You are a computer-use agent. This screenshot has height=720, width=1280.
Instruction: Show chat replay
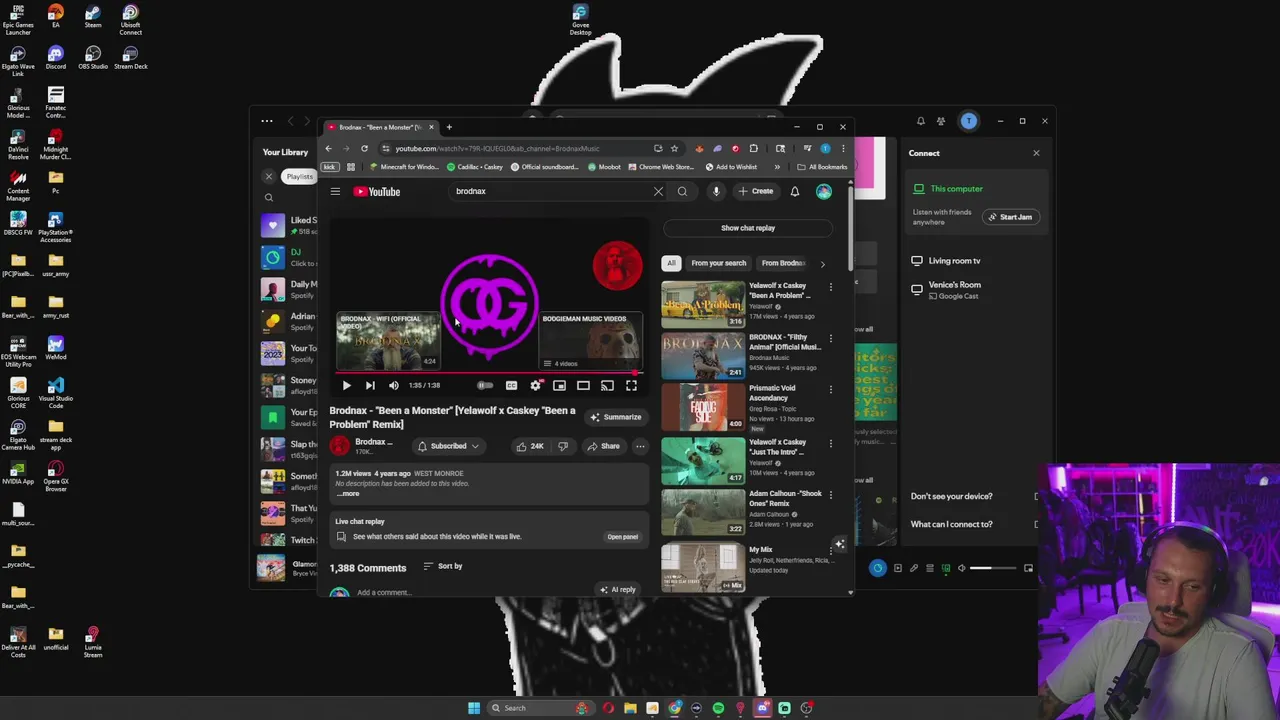coord(748,228)
